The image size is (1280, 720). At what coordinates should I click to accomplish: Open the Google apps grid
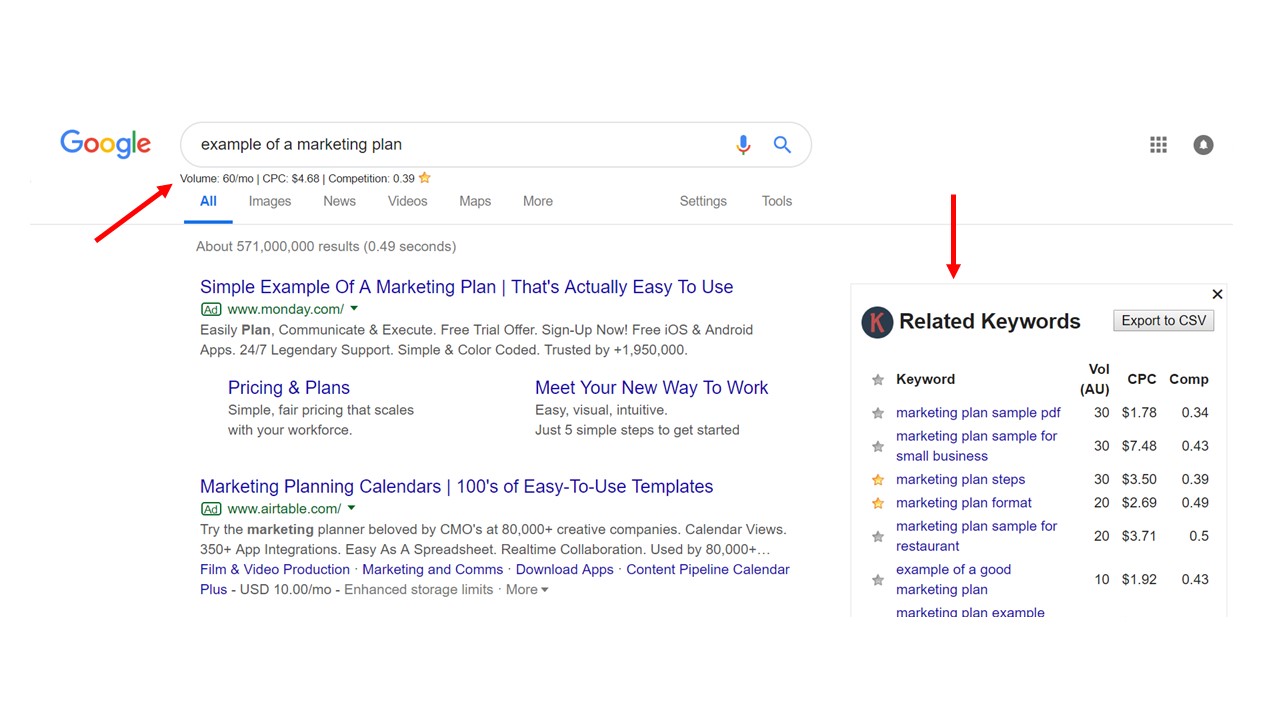click(x=1158, y=145)
